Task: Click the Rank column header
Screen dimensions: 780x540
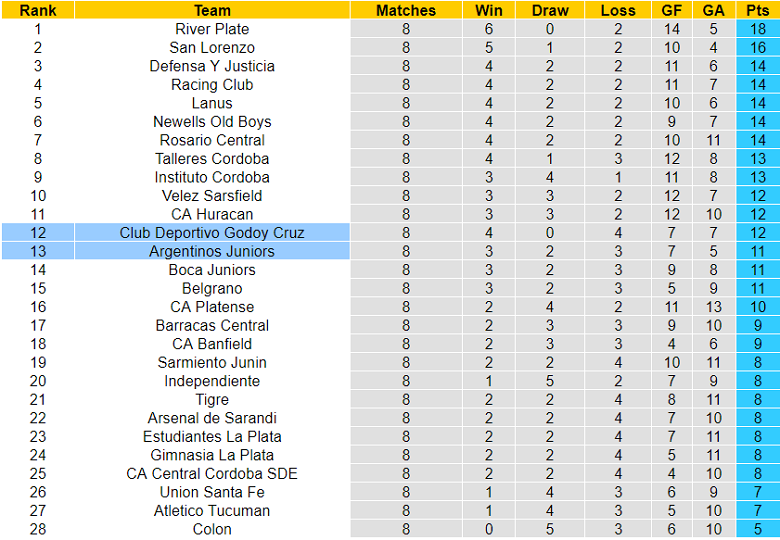Action: tap(38, 10)
